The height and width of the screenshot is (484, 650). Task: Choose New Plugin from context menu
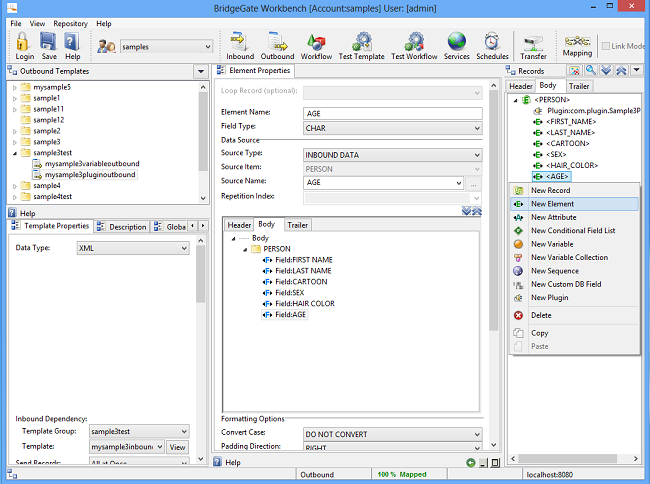tap(575, 298)
